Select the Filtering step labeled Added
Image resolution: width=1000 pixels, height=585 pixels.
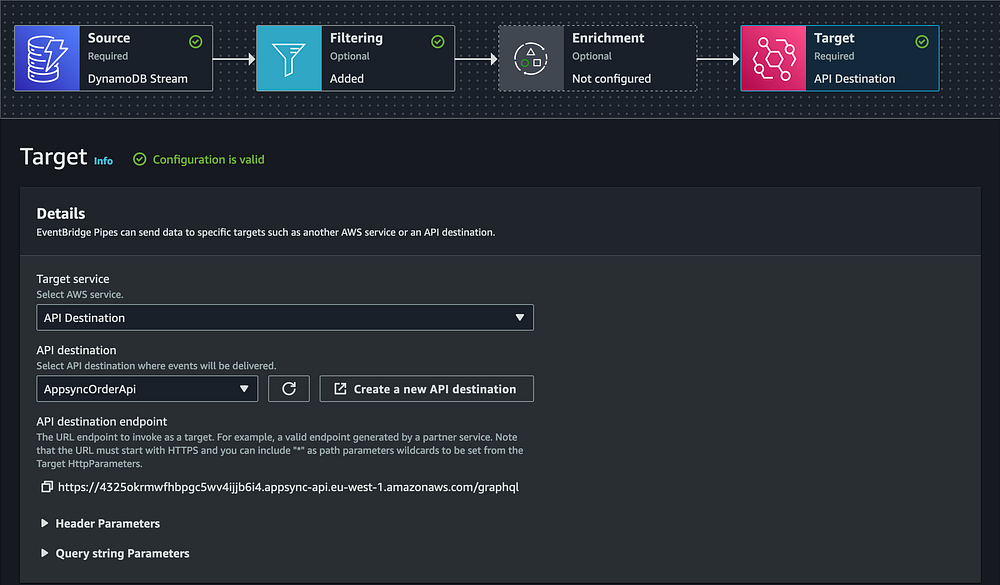pyautogui.click(x=355, y=59)
